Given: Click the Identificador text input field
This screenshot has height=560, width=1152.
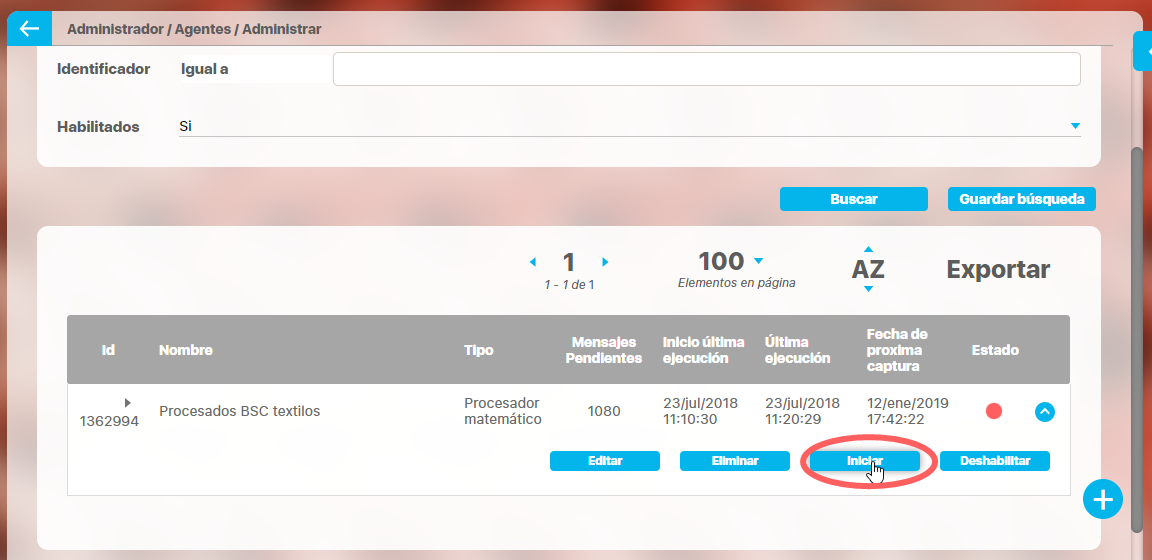Looking at the screenshot, I should 706,70.
